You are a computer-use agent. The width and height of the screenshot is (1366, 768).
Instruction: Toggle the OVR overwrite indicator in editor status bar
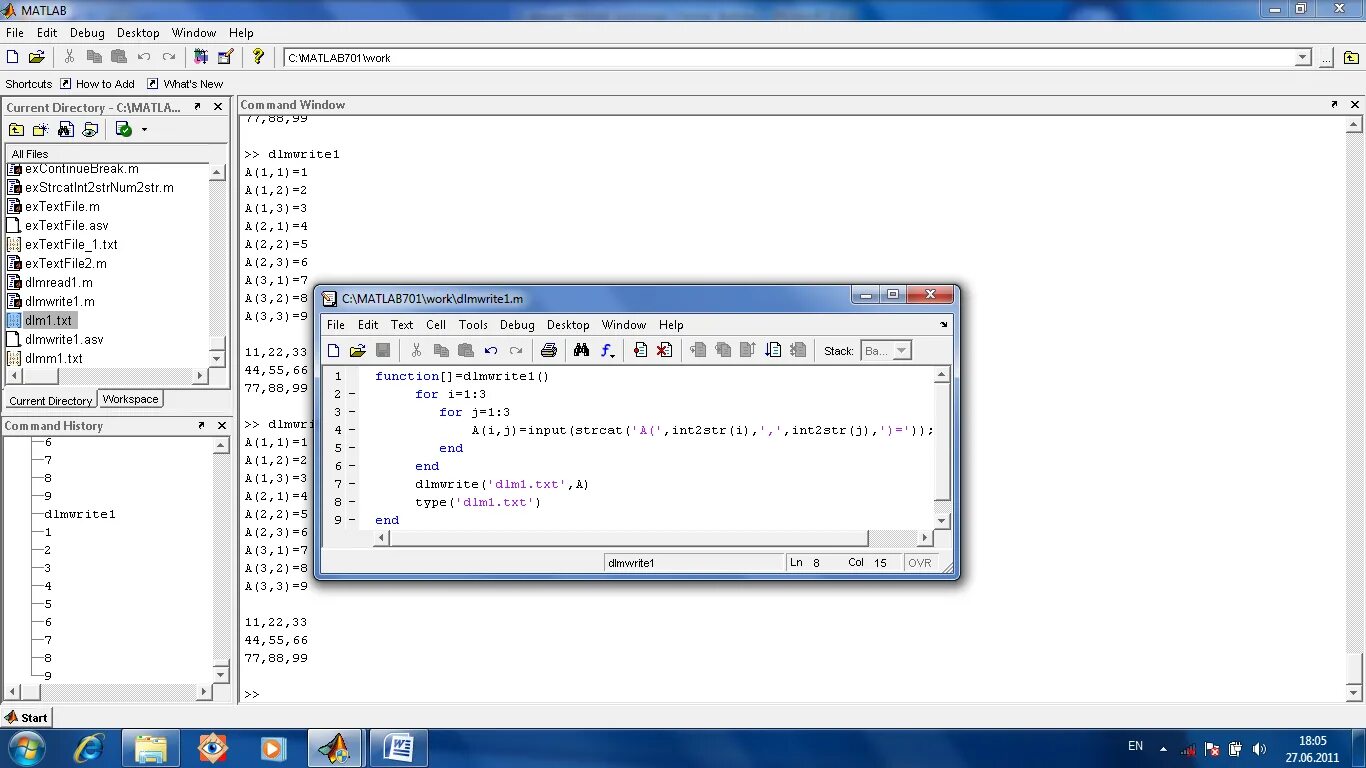(920, 563)
